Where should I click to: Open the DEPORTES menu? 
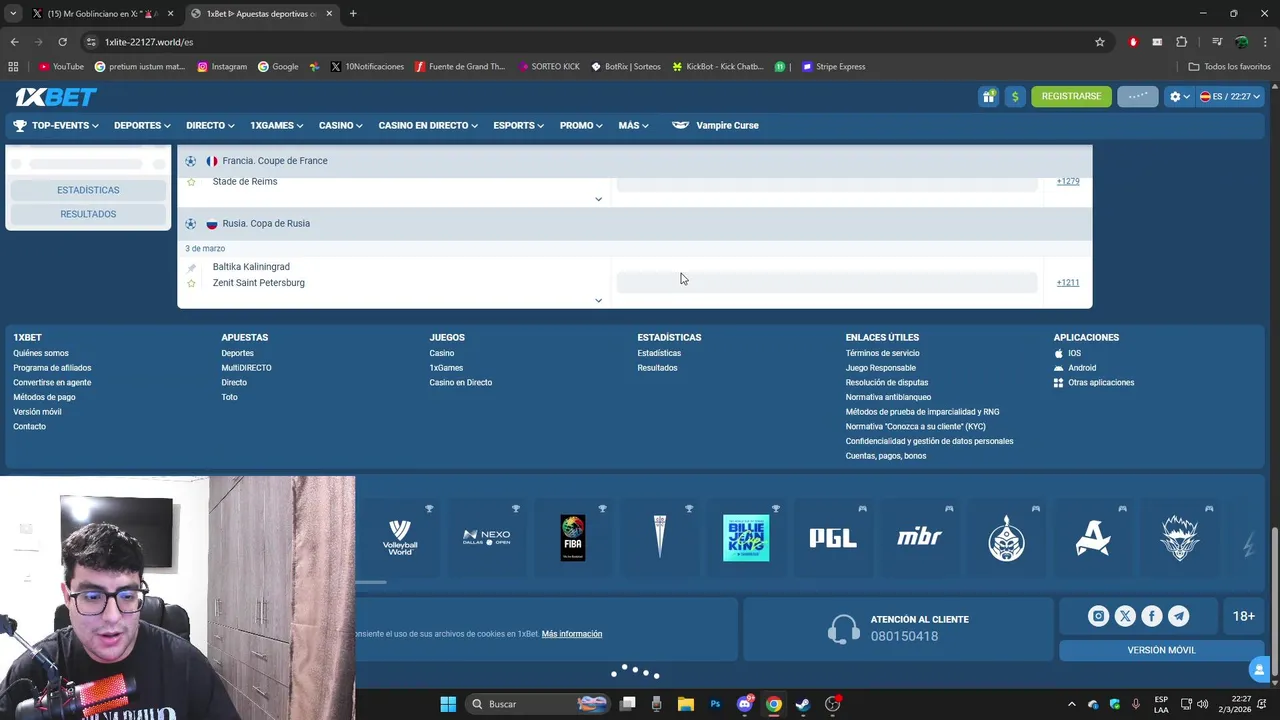pyautogui.click(x=142, y=125)
